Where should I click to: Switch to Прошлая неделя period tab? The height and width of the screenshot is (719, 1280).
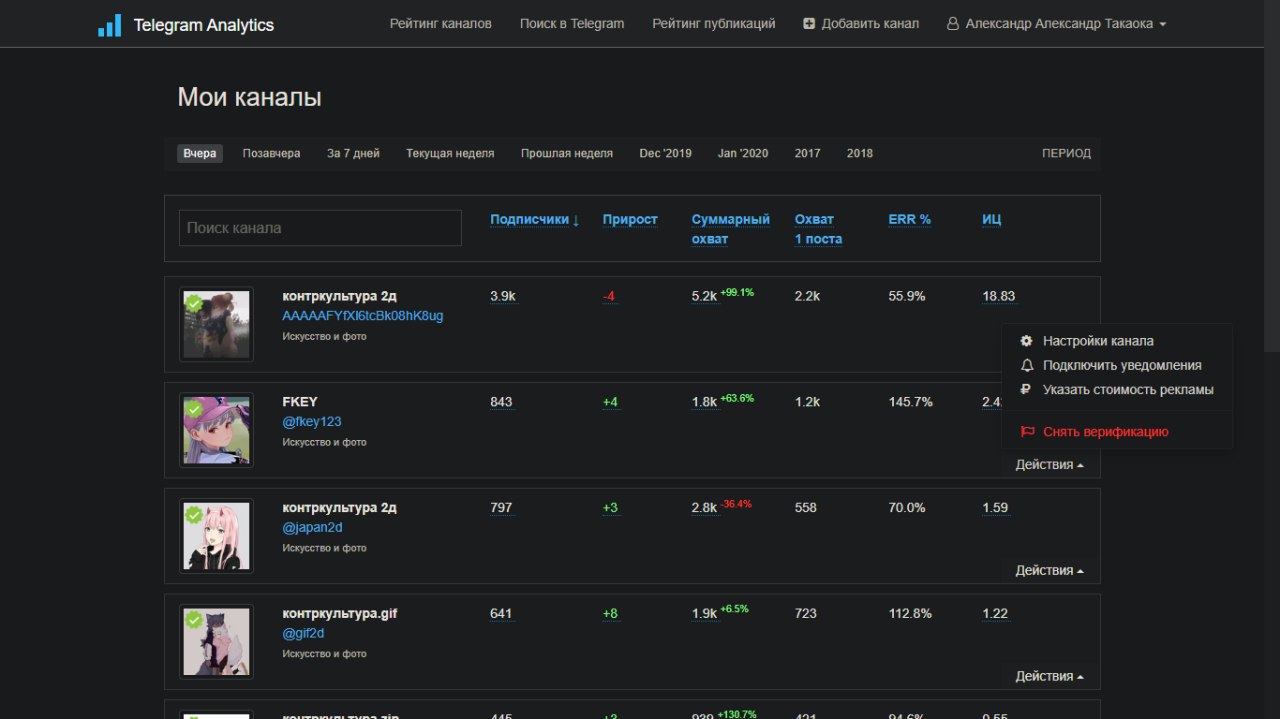click(x=566, y=154)
